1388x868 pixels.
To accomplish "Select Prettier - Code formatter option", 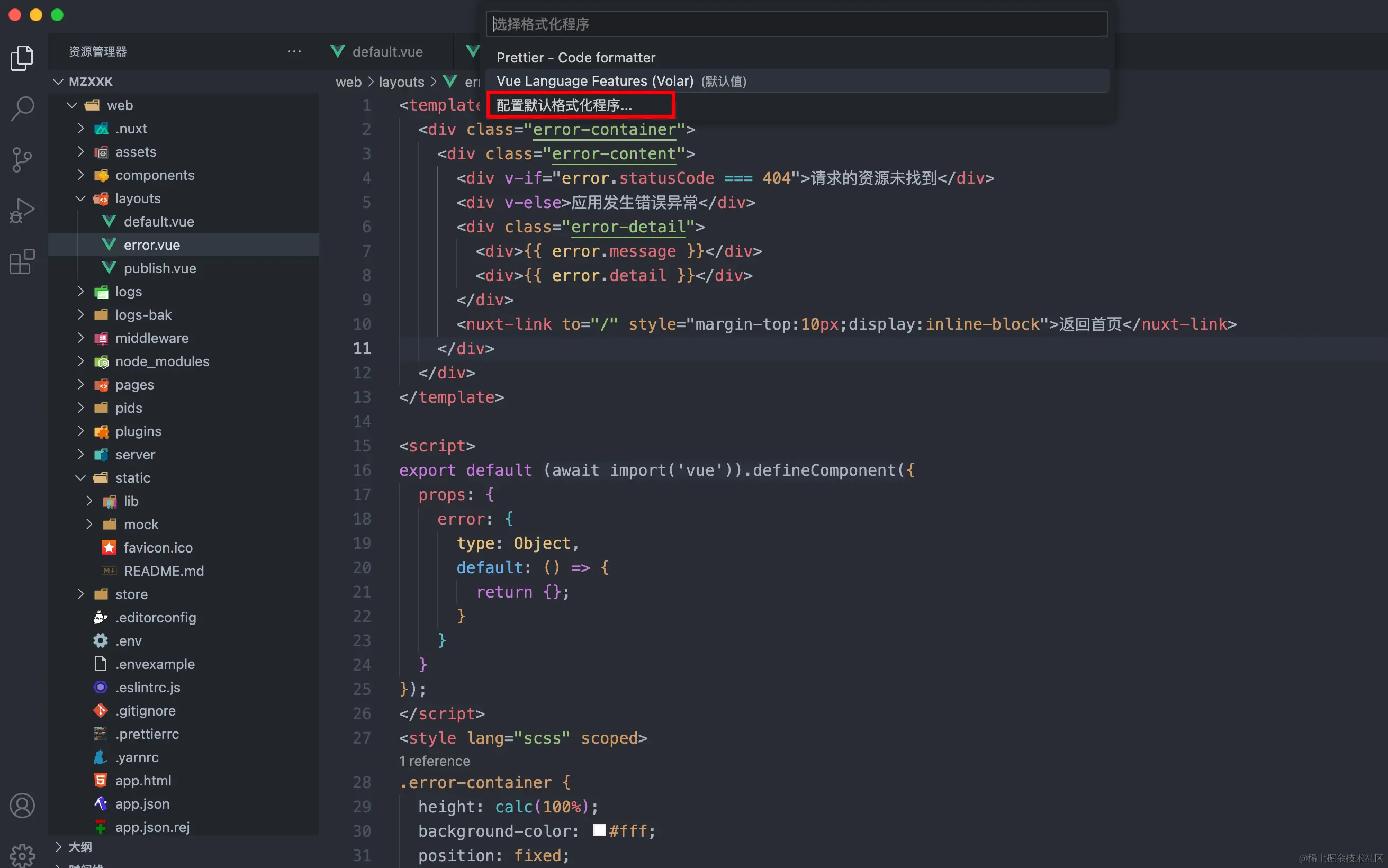I will (x=576, y=57).
